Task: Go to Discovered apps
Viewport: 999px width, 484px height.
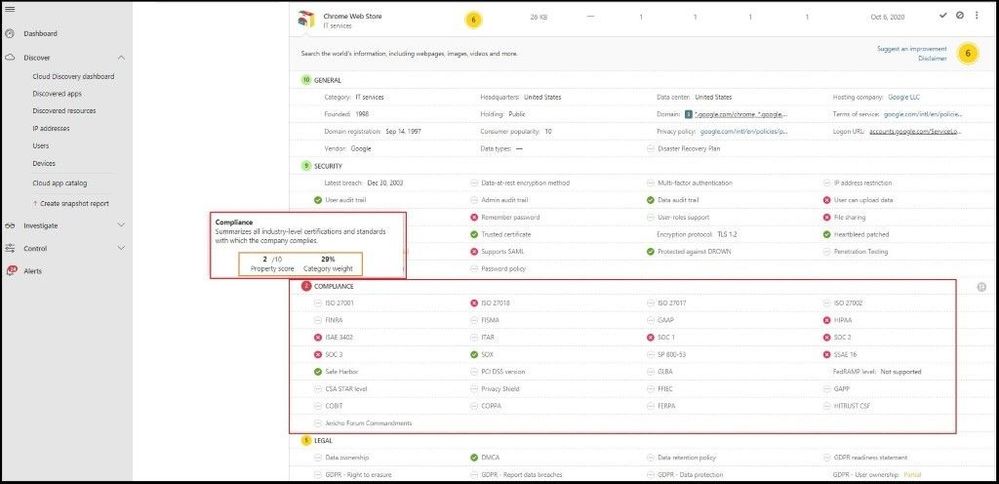Action: click(x=57, y=94)
